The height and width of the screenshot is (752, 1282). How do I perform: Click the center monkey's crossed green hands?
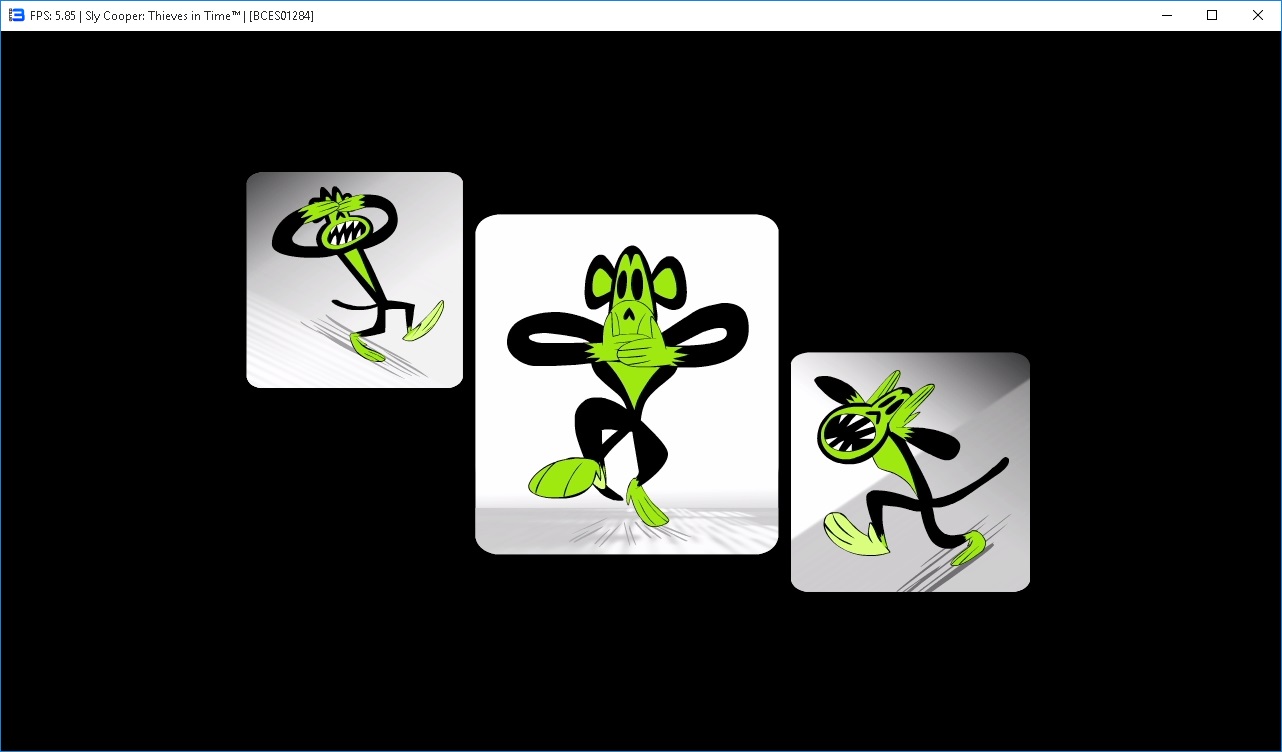(628, 352)
